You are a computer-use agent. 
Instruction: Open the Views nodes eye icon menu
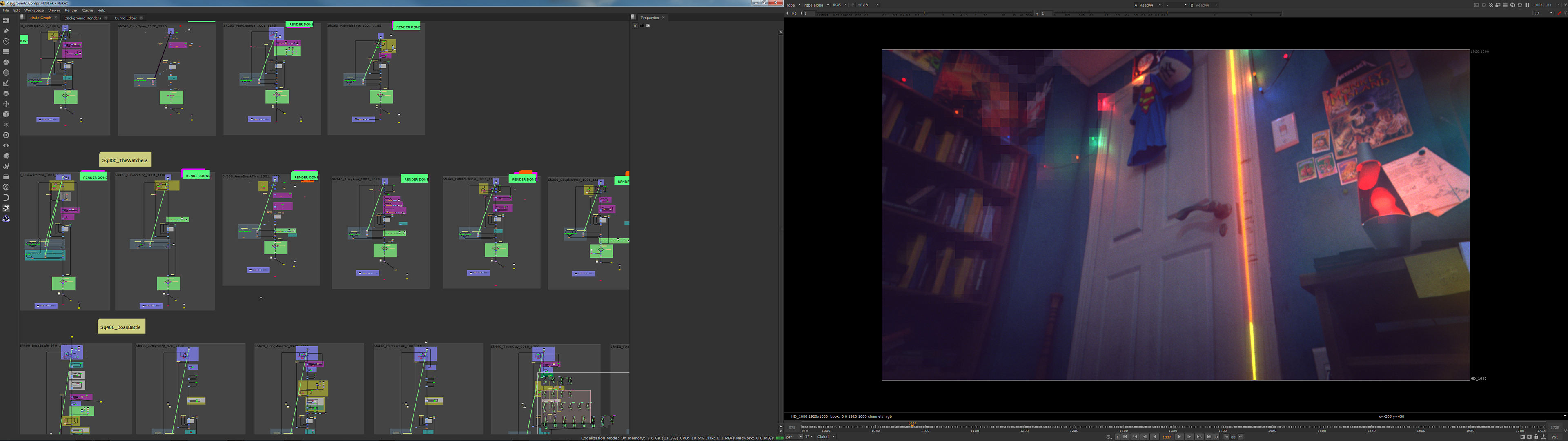tap(6, 145)
